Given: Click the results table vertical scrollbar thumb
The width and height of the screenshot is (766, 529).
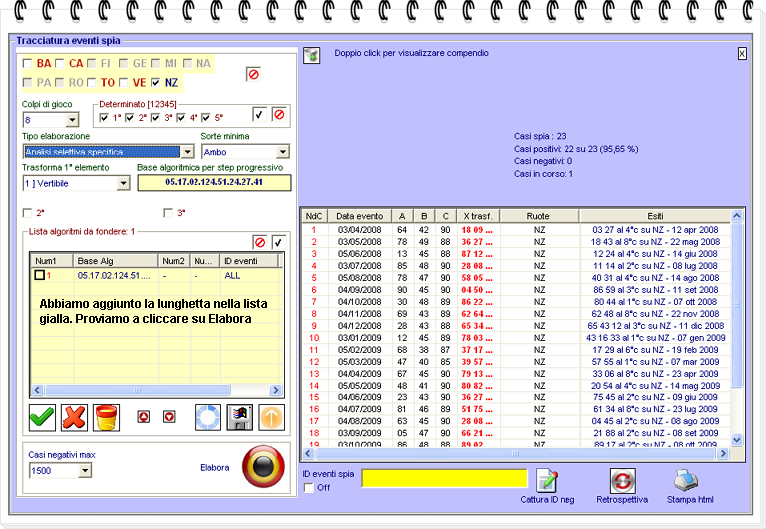Looking at the screenshot, I should click(x=737, y=305).
